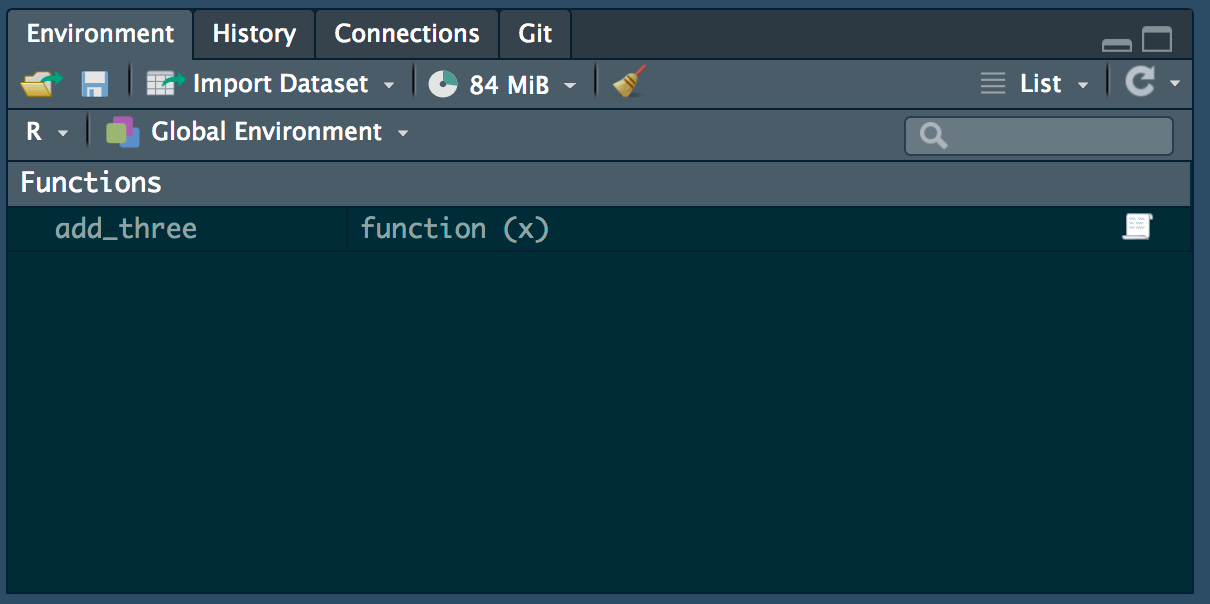Expand the Global Environment selector
The width and height of the screenshot is (1210, 604).
point(403,131)
